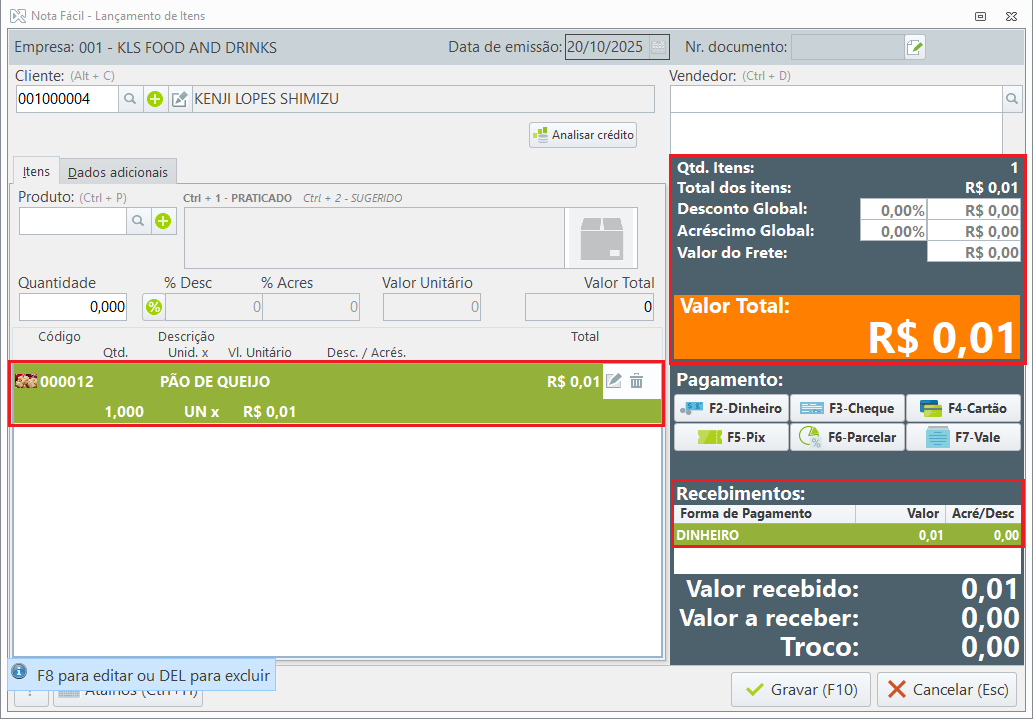Click the PÃO DE QUEIJO product thumbnail

(26, 381)
